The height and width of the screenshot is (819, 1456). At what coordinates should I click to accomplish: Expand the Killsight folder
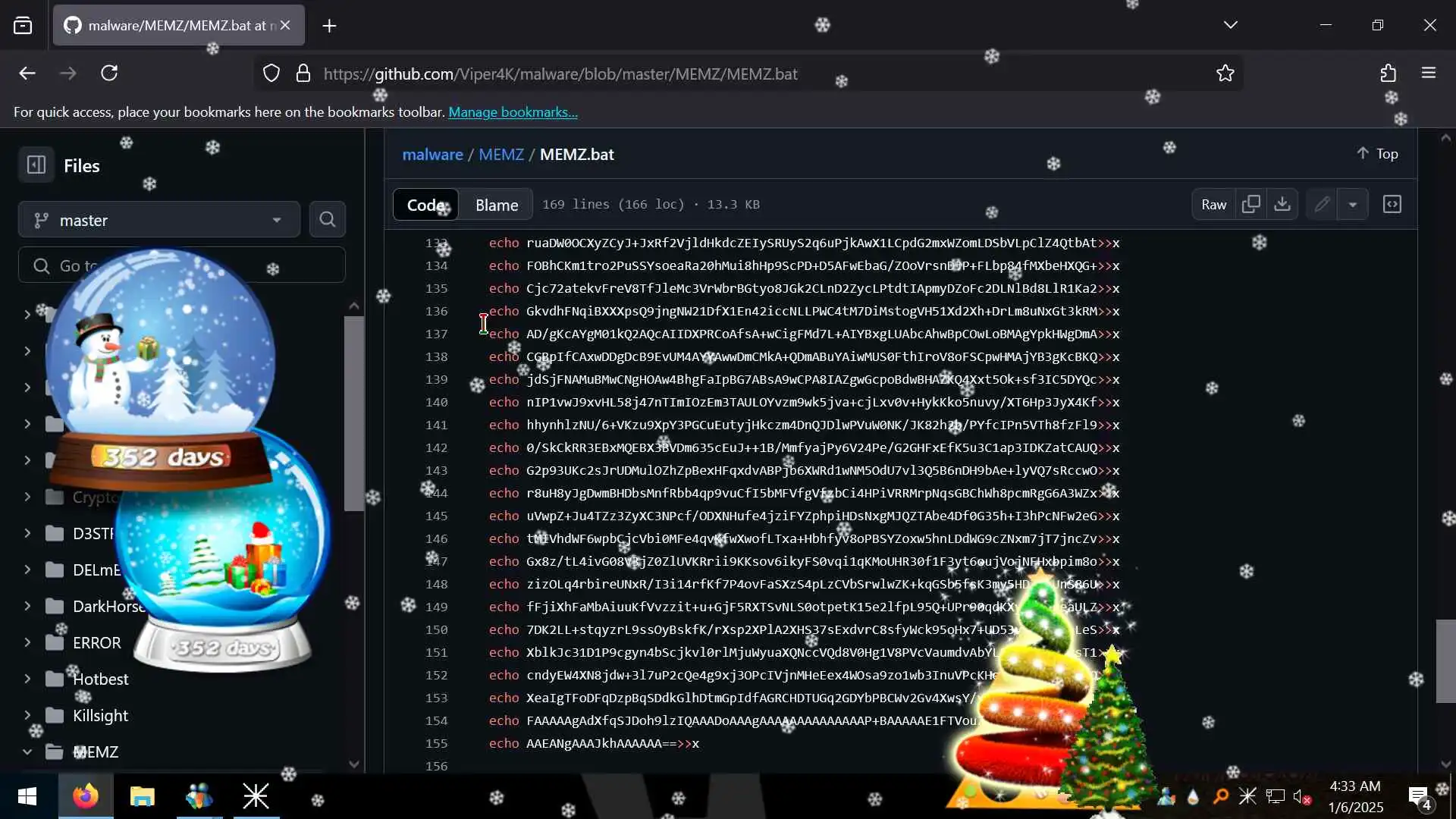point(27,716)
